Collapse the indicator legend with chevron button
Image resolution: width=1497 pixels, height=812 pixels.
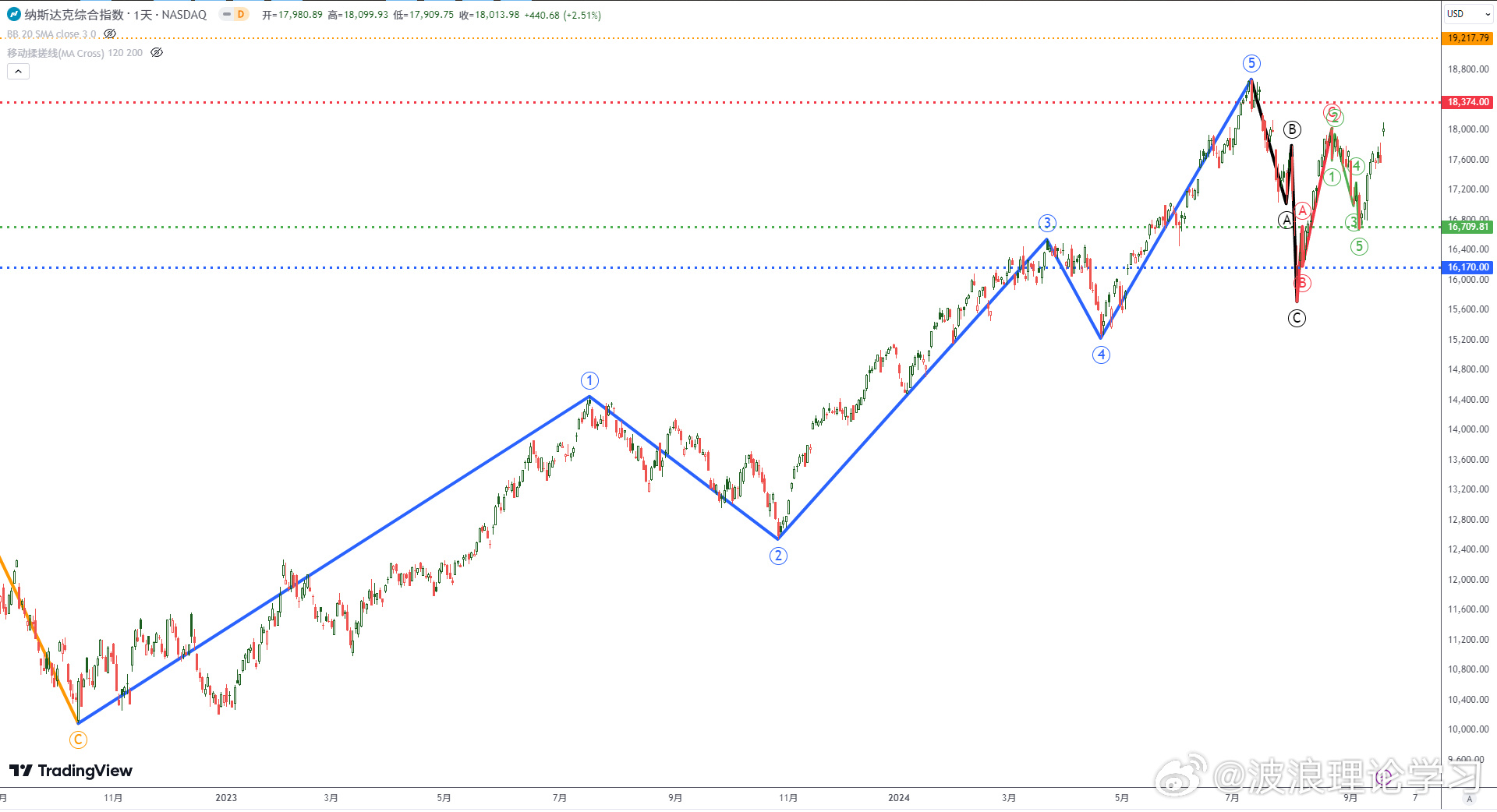(18, 72)
